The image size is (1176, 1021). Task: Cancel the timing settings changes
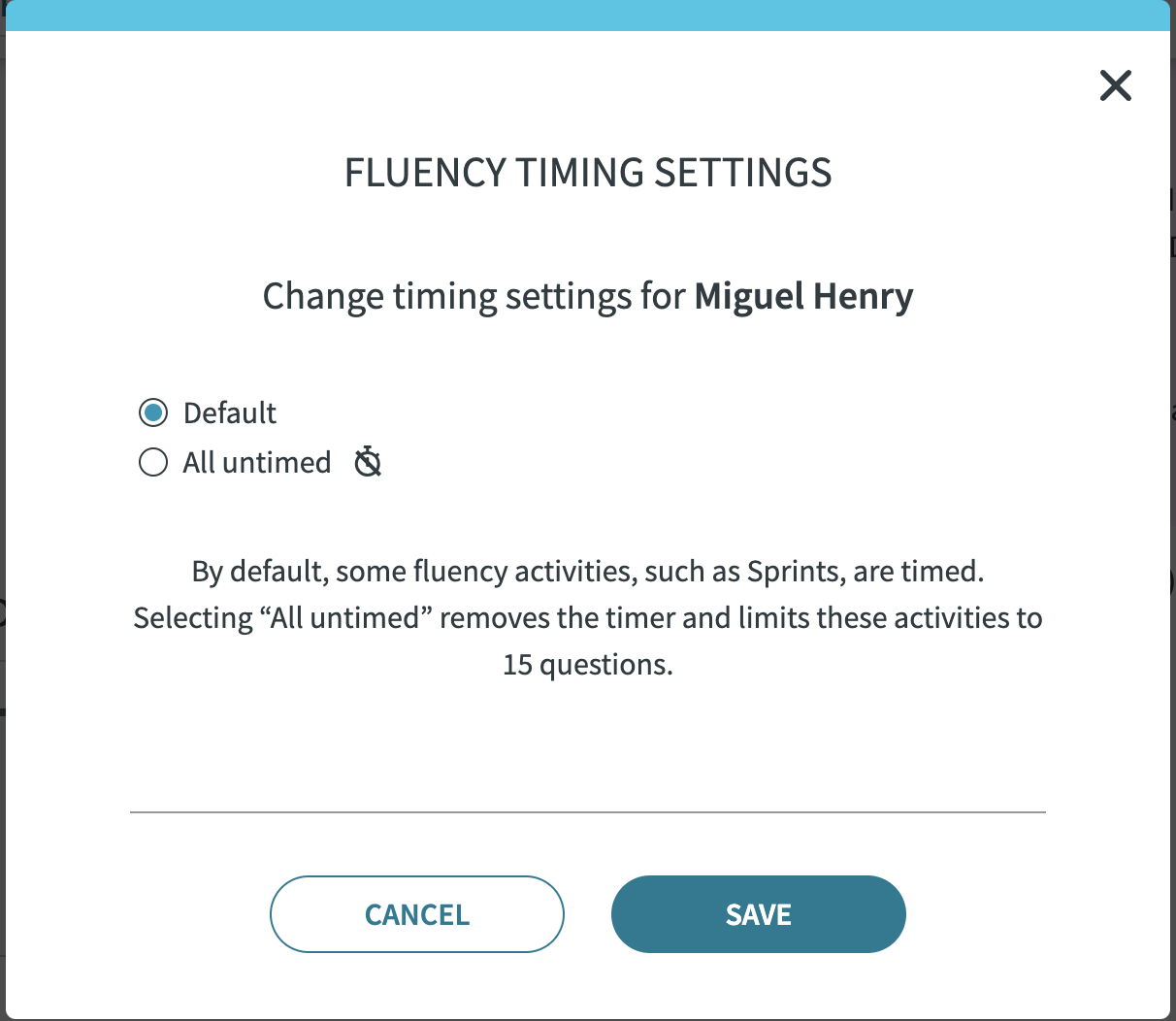[417, 914]
